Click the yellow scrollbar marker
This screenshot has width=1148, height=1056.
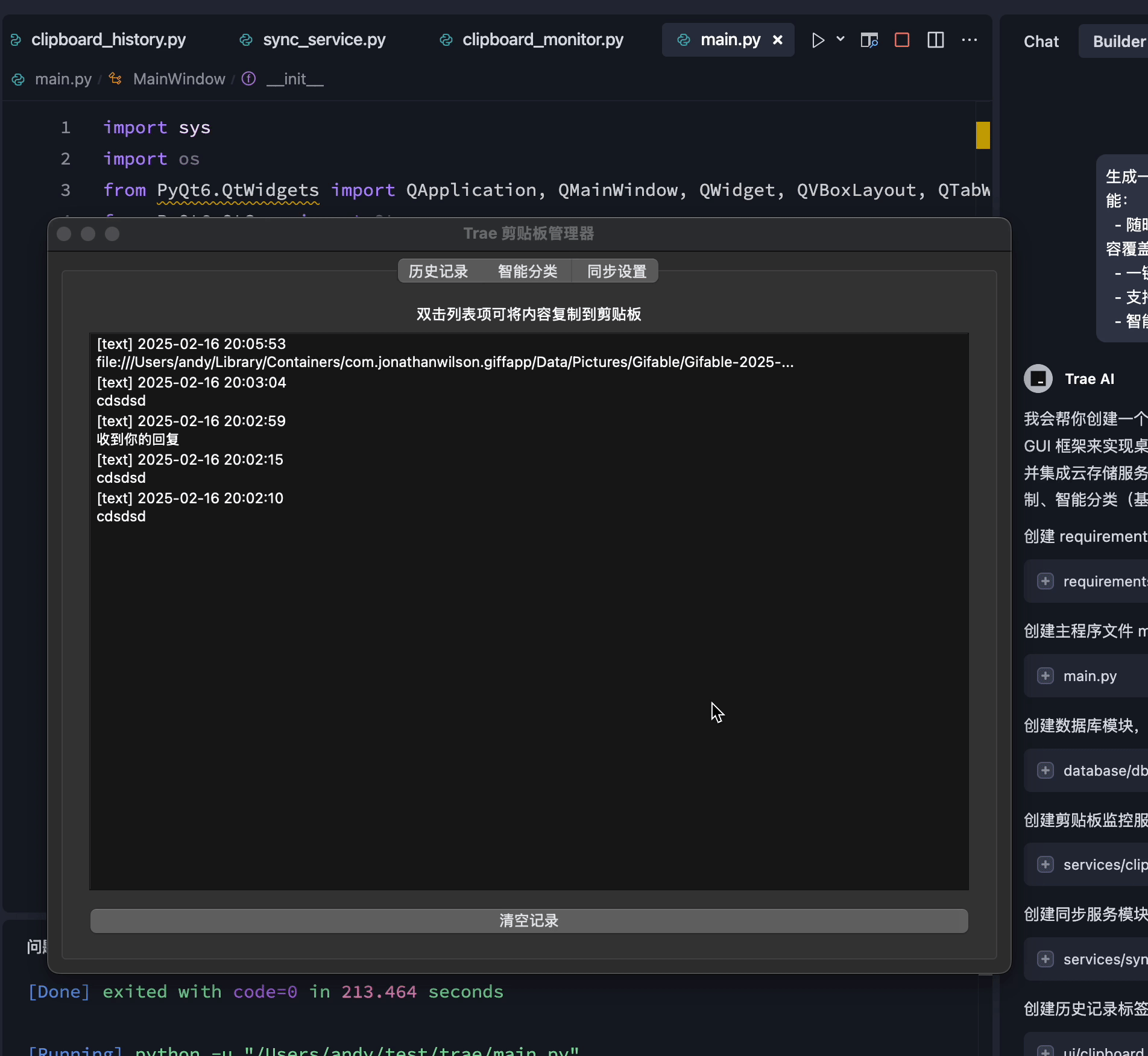tap(983, 135)
